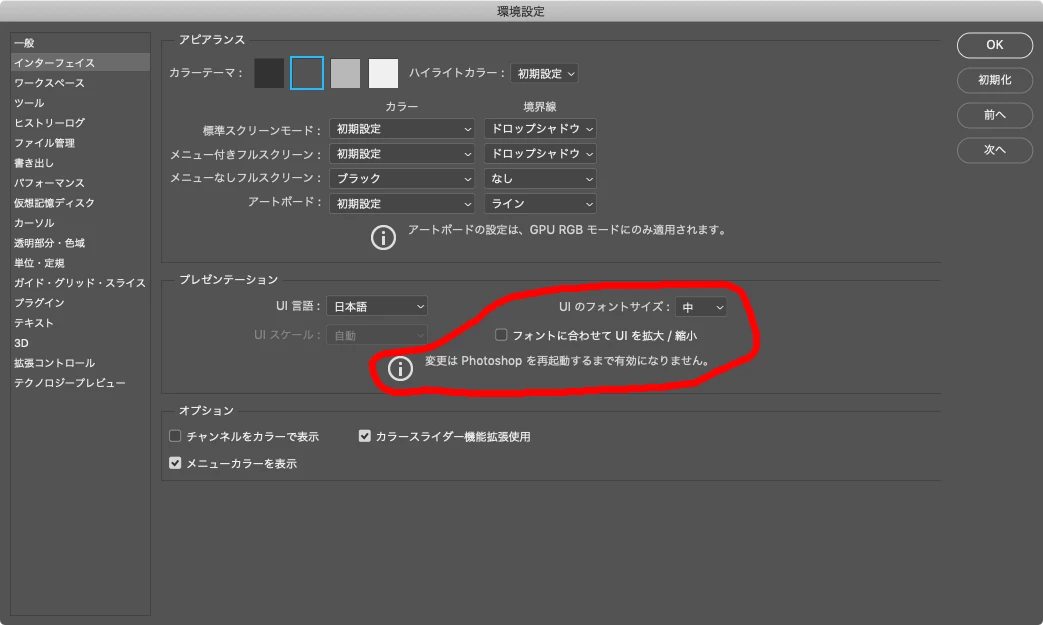Click the 次へ next button
Viewport: 1043px width, 625px height.
(x=994, y=150)
